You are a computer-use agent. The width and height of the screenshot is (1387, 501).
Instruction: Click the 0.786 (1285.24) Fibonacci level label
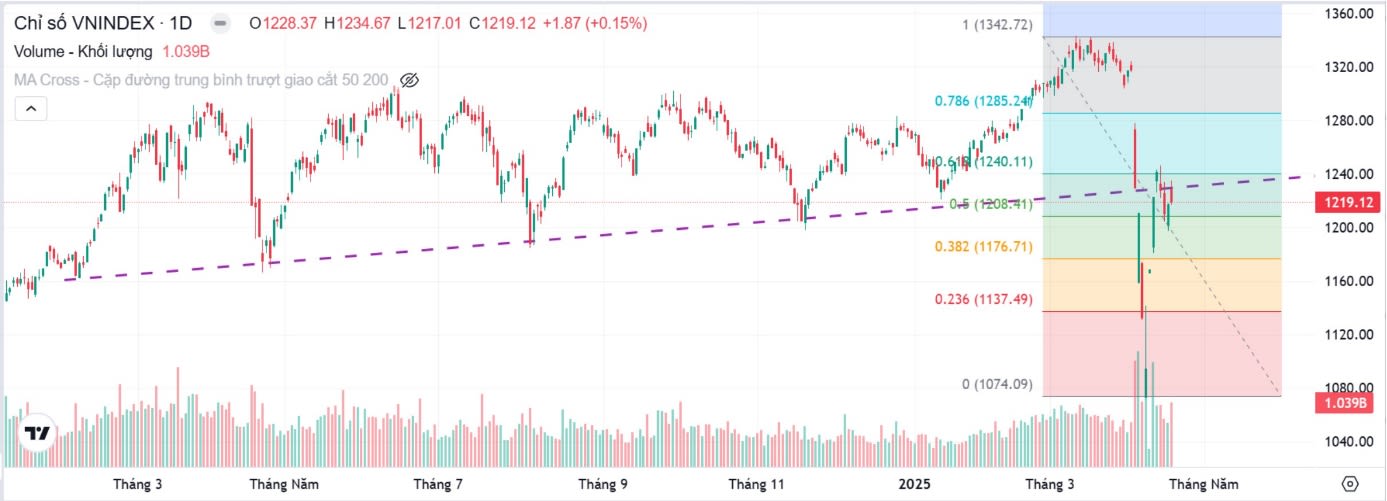983,101
